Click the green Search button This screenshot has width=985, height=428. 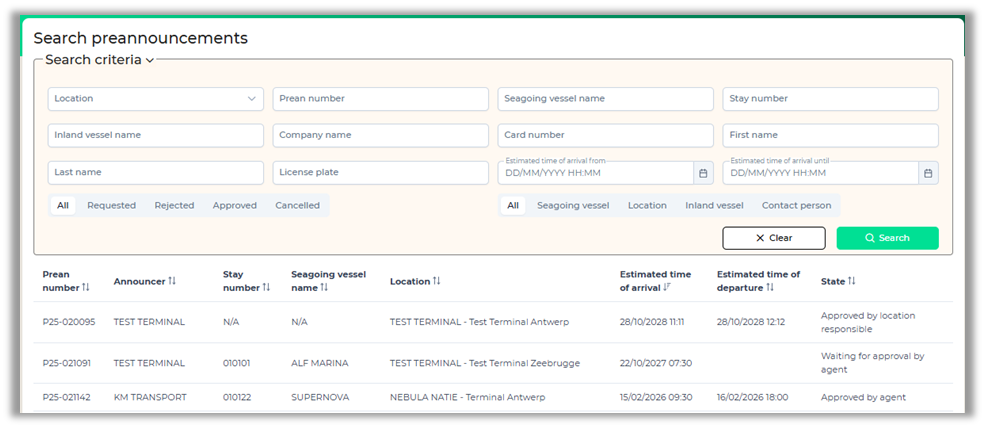pos(887,238)
